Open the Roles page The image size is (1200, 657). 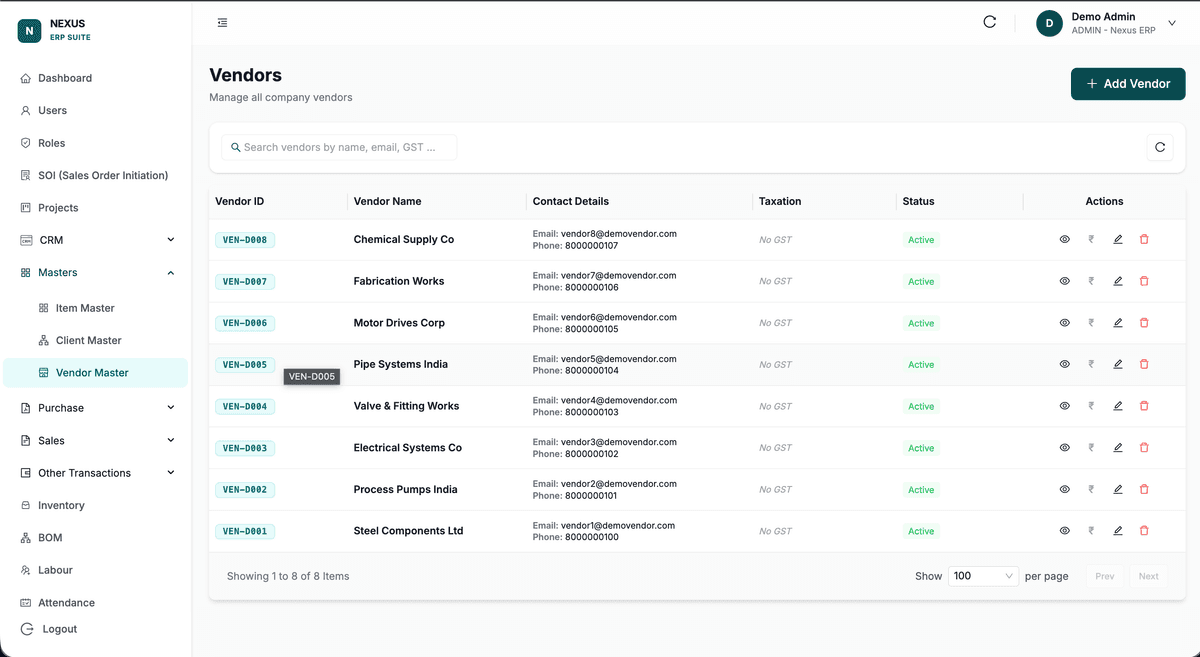pos(96,143)
